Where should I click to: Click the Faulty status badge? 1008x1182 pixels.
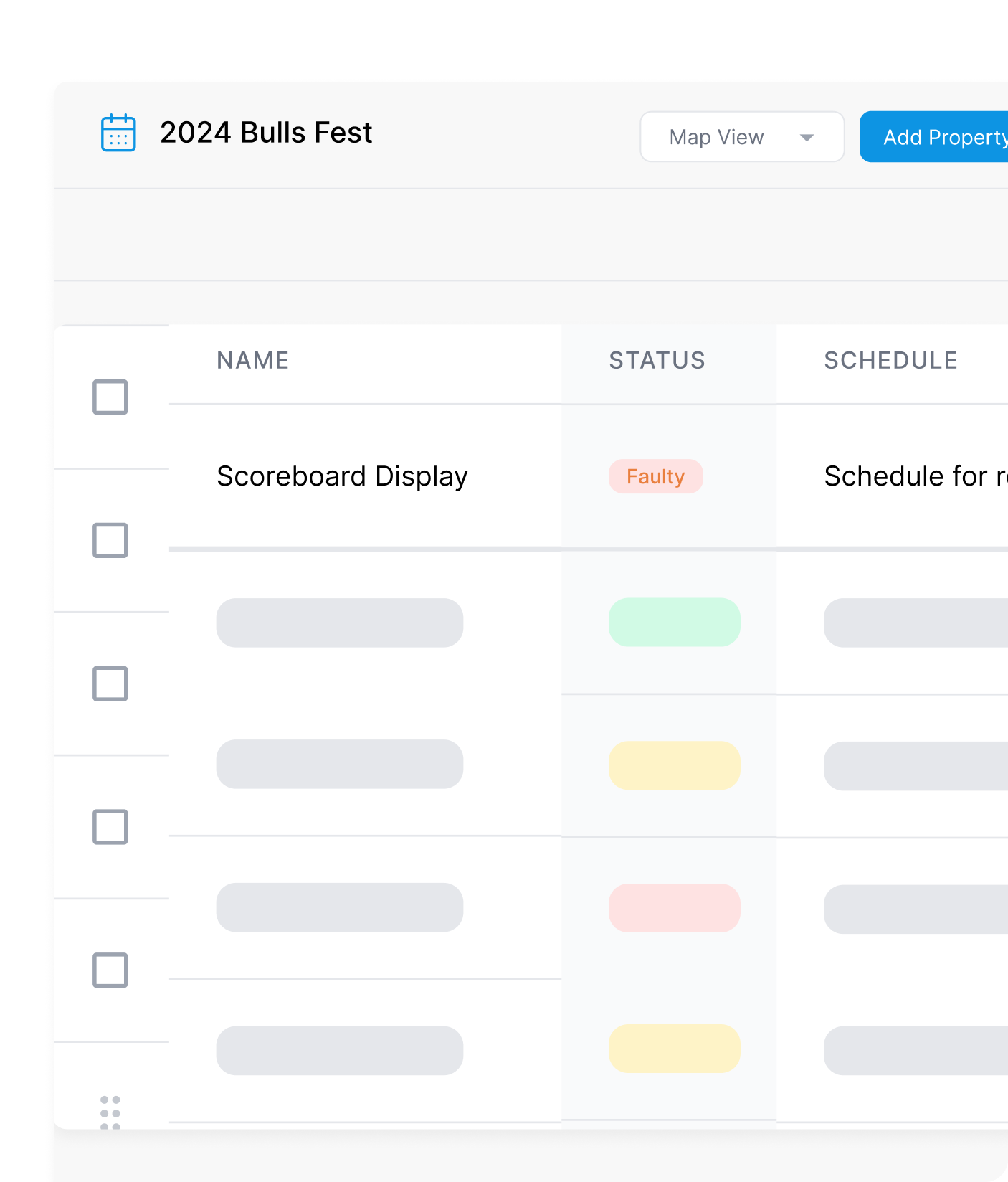coord(655,476)
